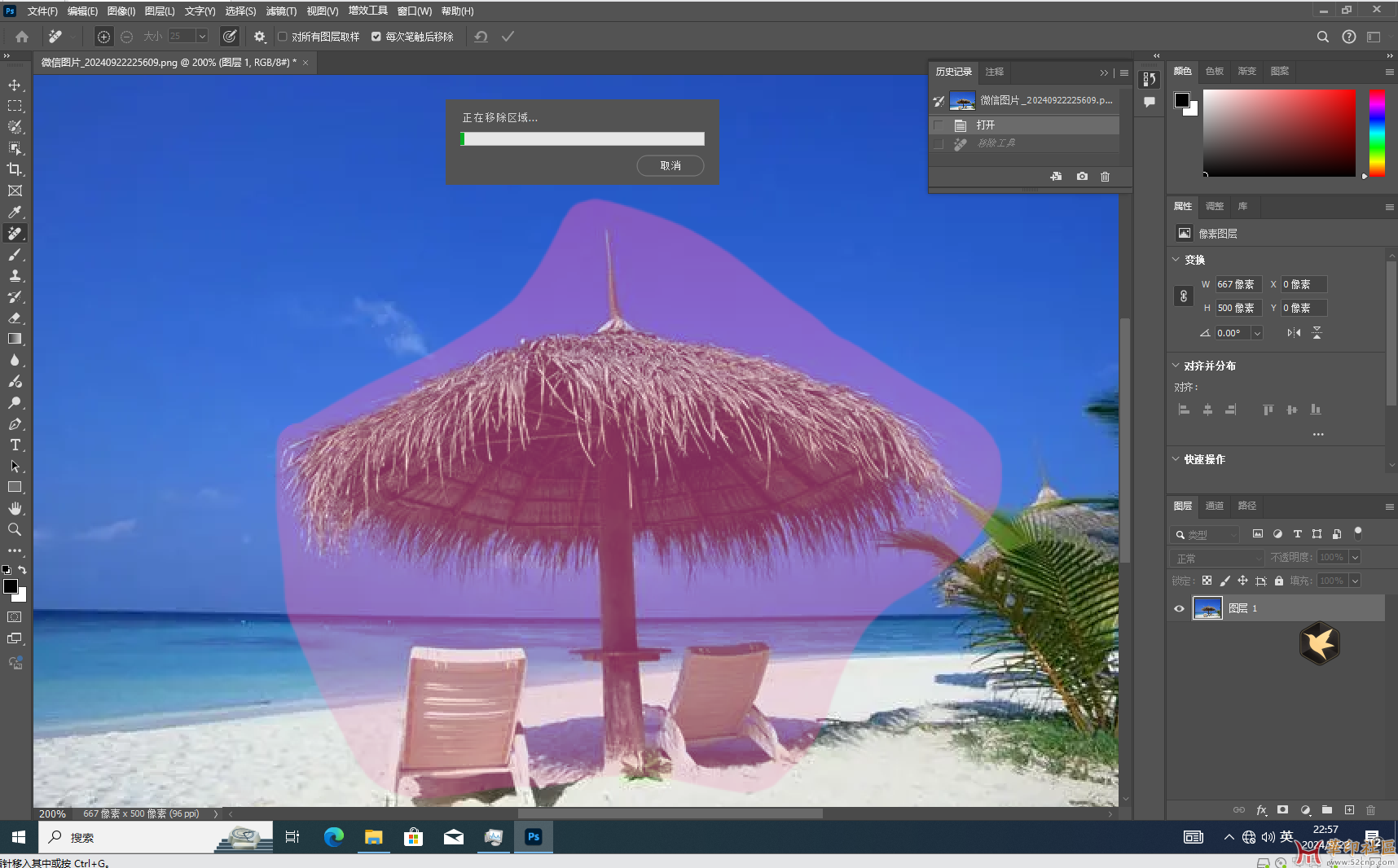Create new snapshot with camera icon
The image size is (1398, 868).
(1082, 177)
